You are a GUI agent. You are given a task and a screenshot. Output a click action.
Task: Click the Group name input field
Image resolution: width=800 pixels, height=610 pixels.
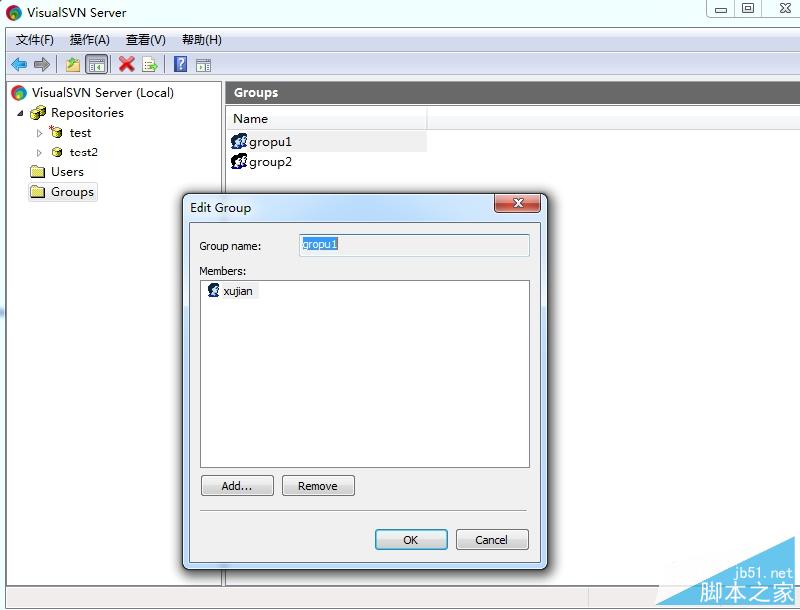click(x=414, y=245)
